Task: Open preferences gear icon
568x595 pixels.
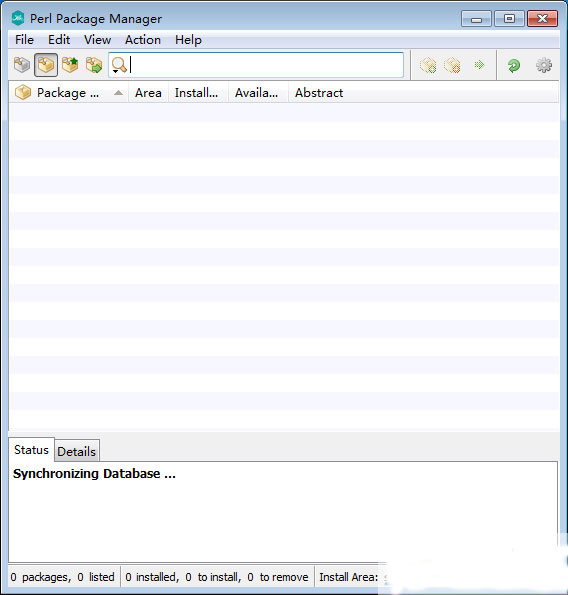Action: point(544,65)
